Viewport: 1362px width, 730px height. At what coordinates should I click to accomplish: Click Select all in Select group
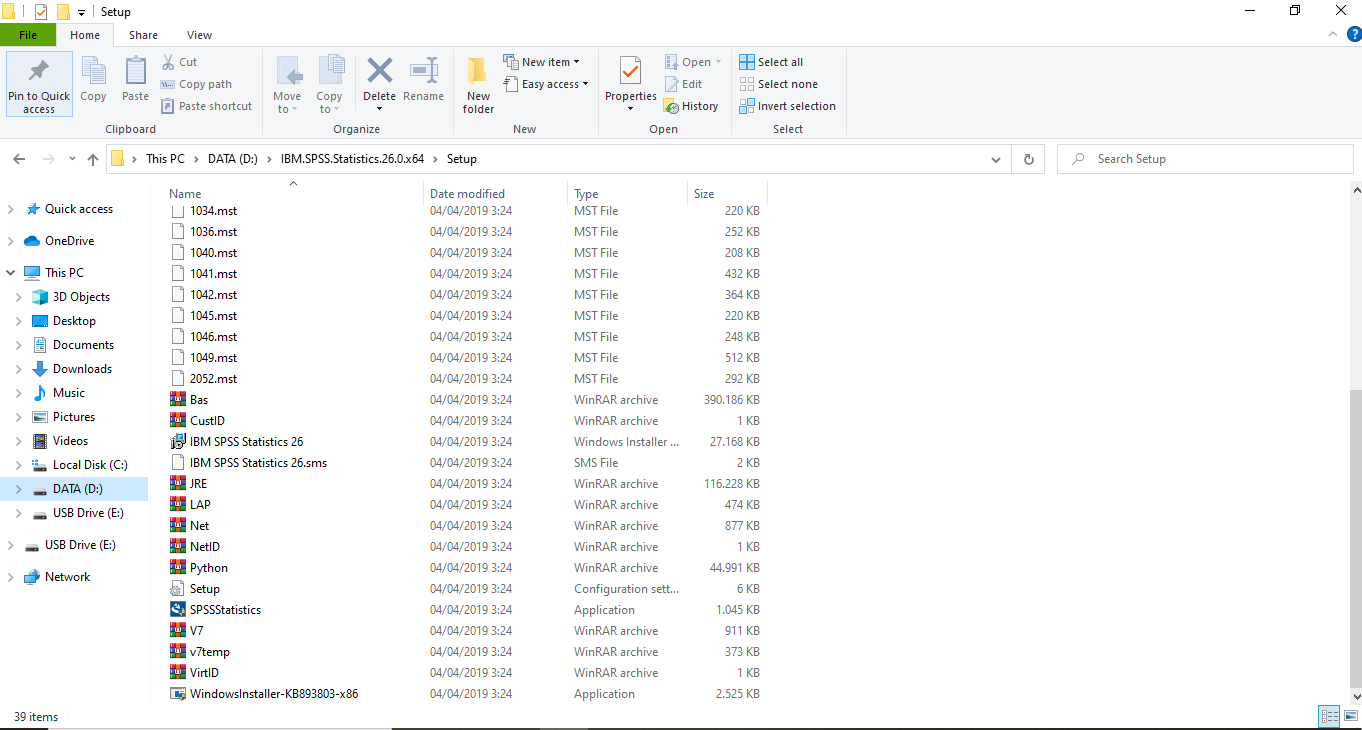pos(771,62)
